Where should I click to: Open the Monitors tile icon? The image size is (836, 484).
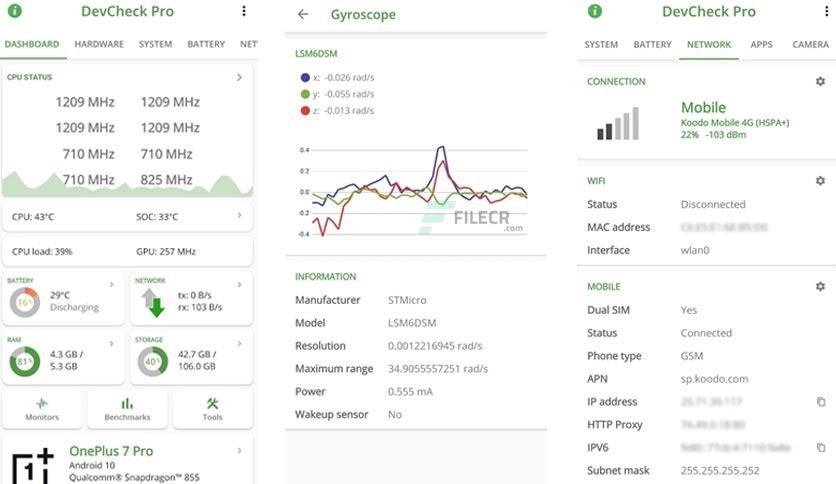pos(42,404)
